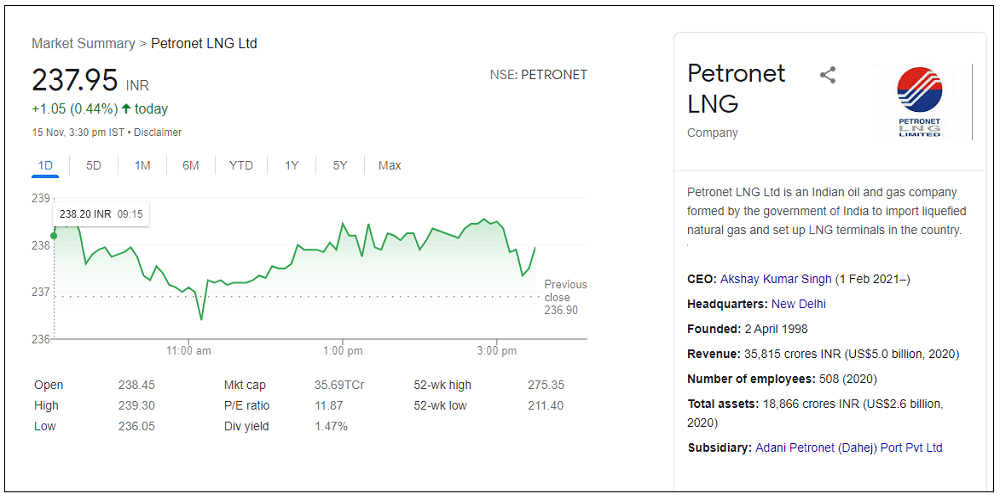Click the 238.20 INR 09:15 tooltip
1000x500 pixels.
101,215
